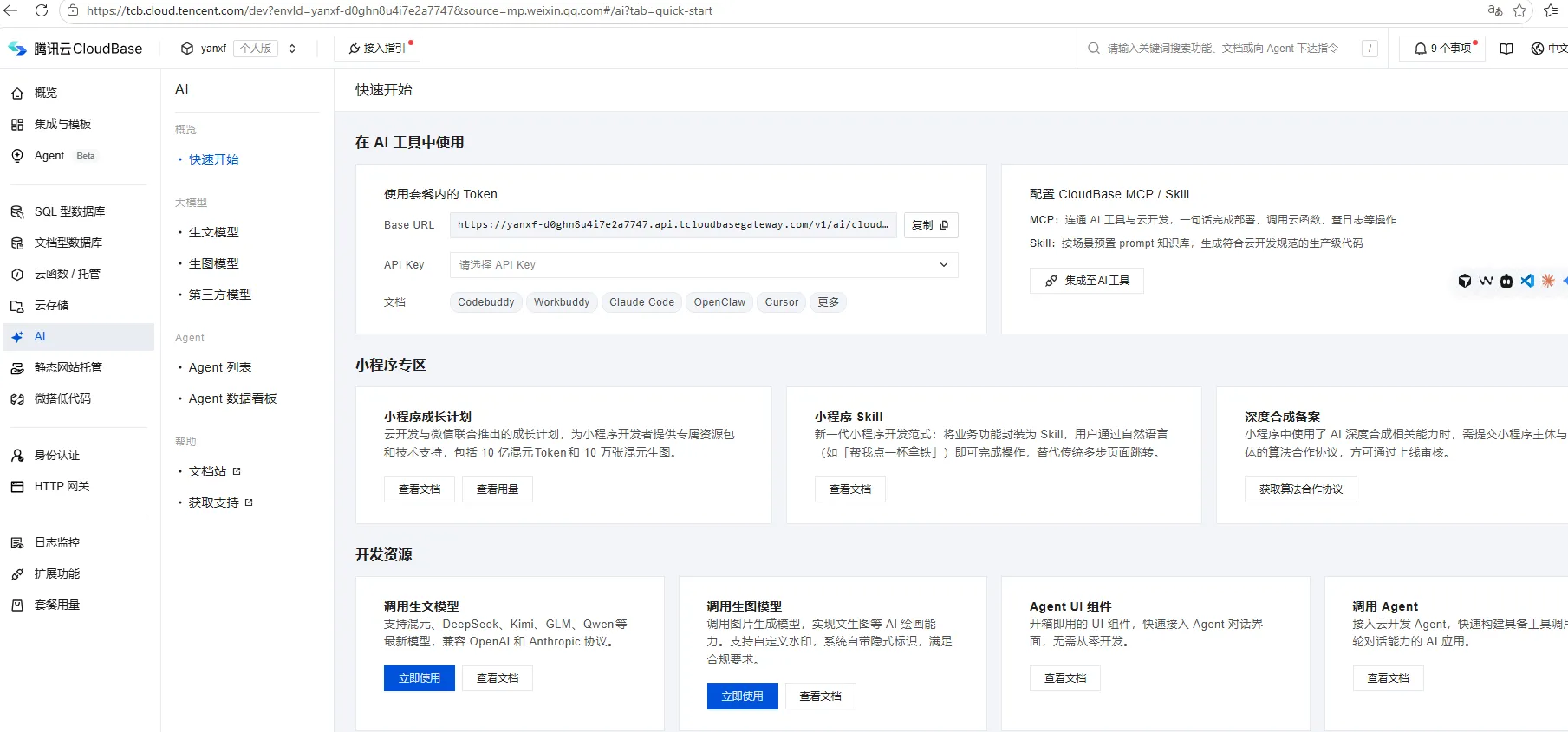
Task: Click the 静态网站托管 icon
Action: point(17,368)
